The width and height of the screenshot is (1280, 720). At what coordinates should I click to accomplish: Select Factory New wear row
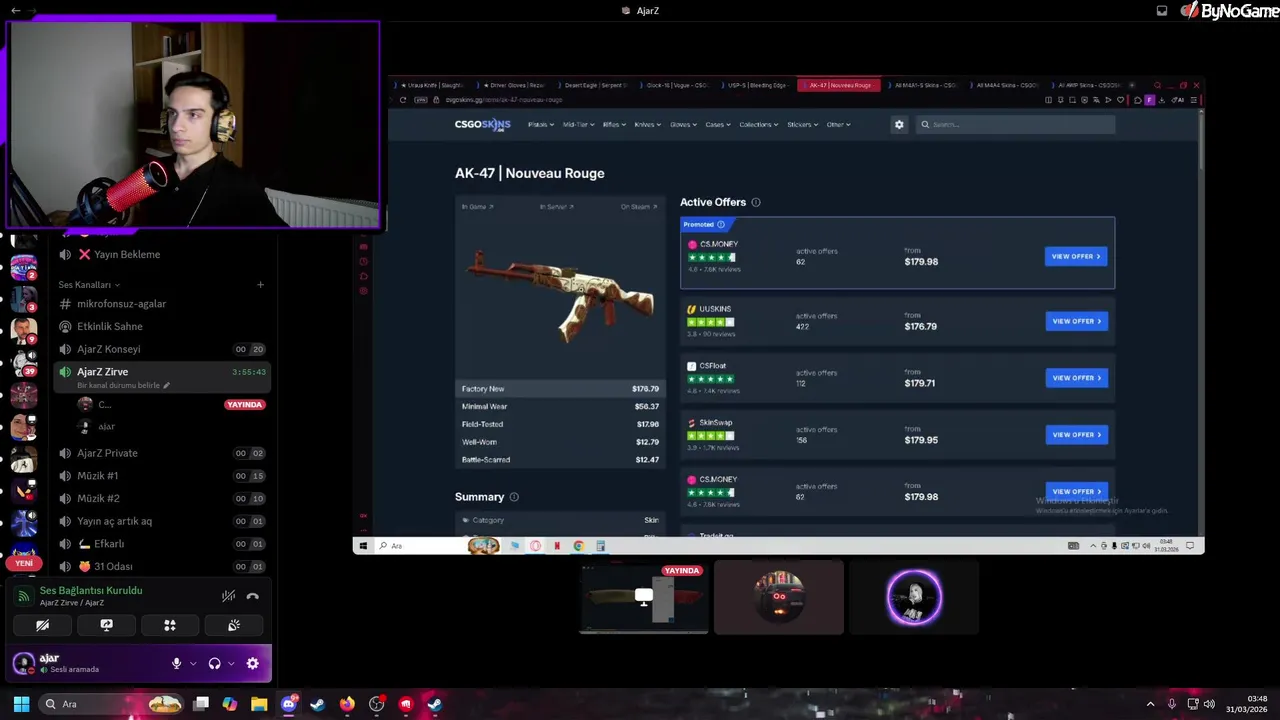[560, 389]
